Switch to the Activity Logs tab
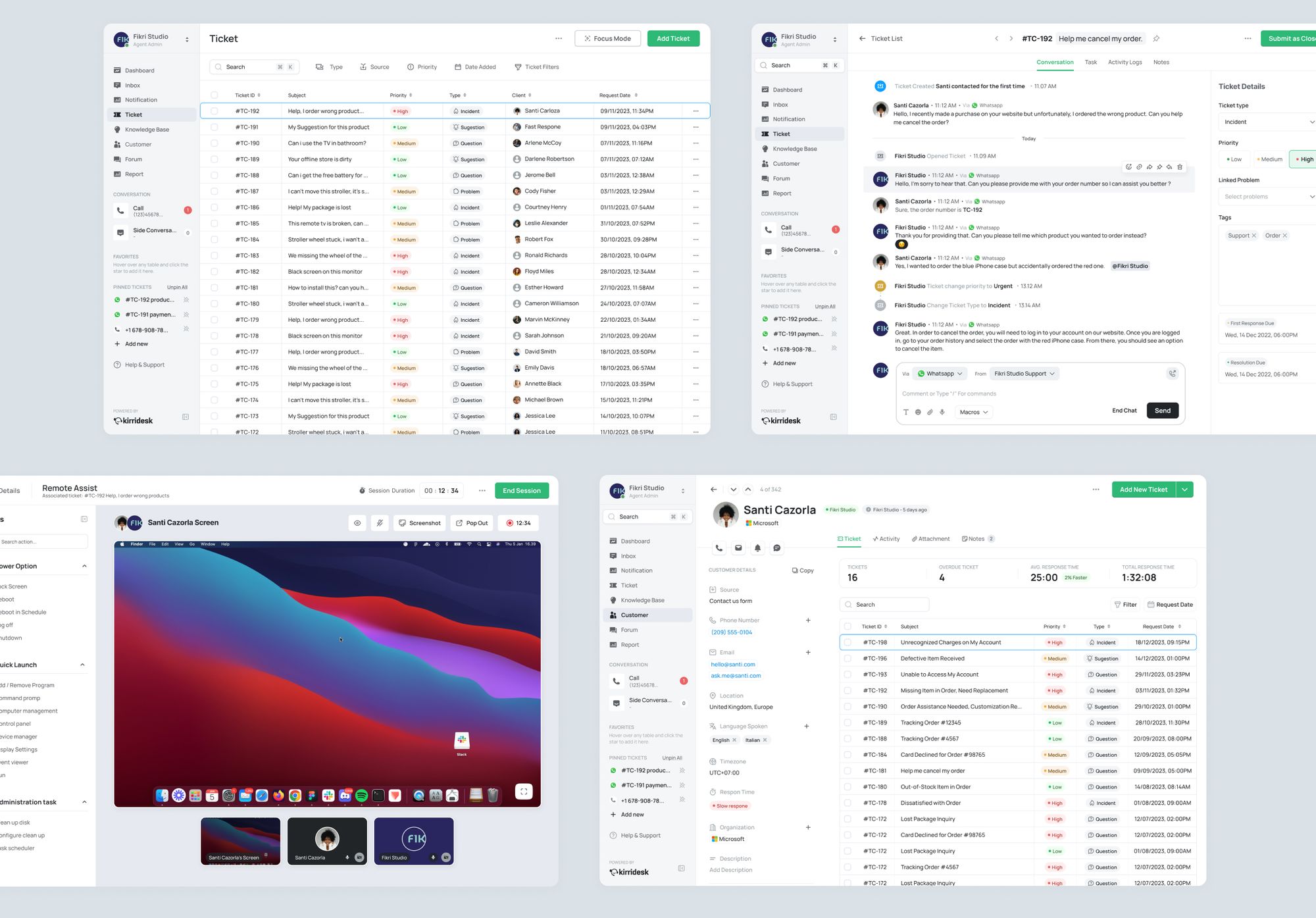This screenshot has width=1316, height=918. (1125, 62)
